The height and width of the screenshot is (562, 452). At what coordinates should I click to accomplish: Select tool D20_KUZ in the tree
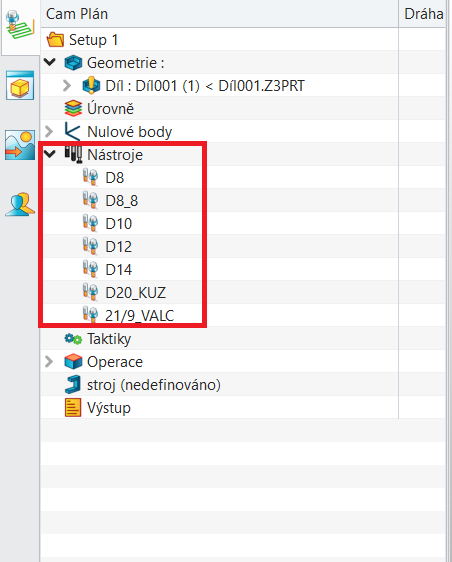135,293
